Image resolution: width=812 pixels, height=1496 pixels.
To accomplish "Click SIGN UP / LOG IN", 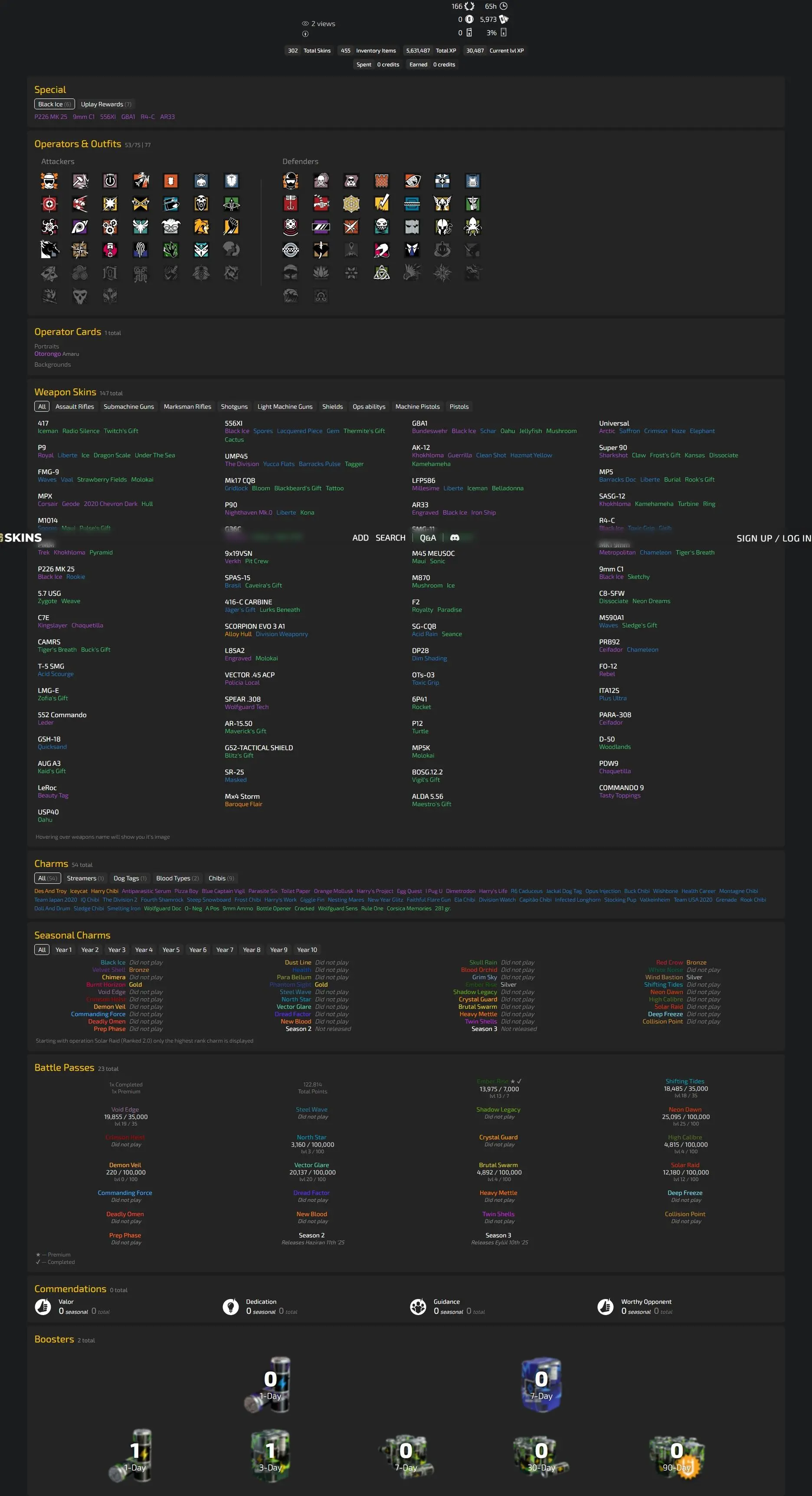I will pos(773,538).
